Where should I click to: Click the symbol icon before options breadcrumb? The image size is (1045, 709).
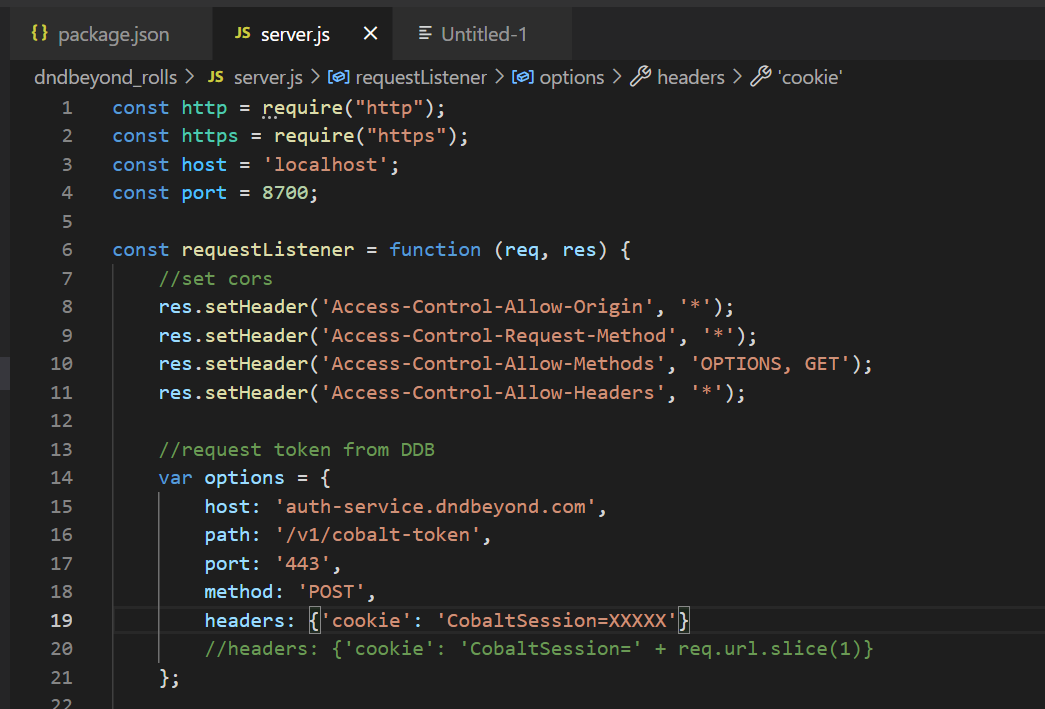(x=523, y=77)
